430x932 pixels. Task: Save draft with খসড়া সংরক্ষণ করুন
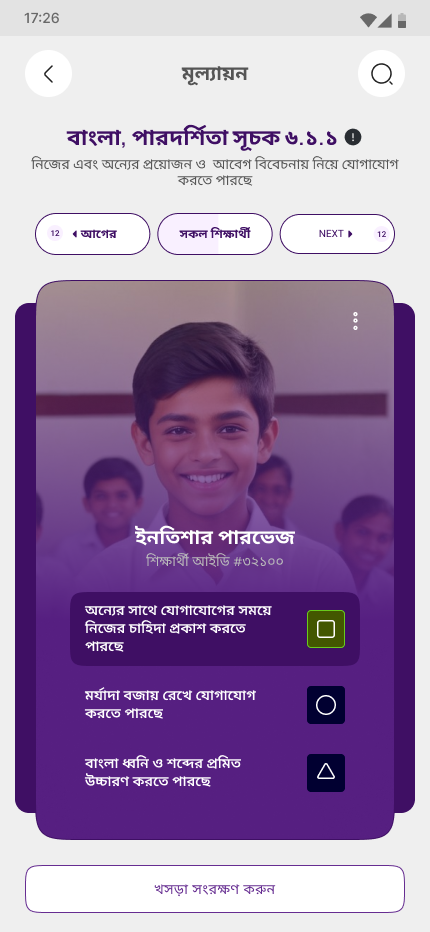click(215, 889)
